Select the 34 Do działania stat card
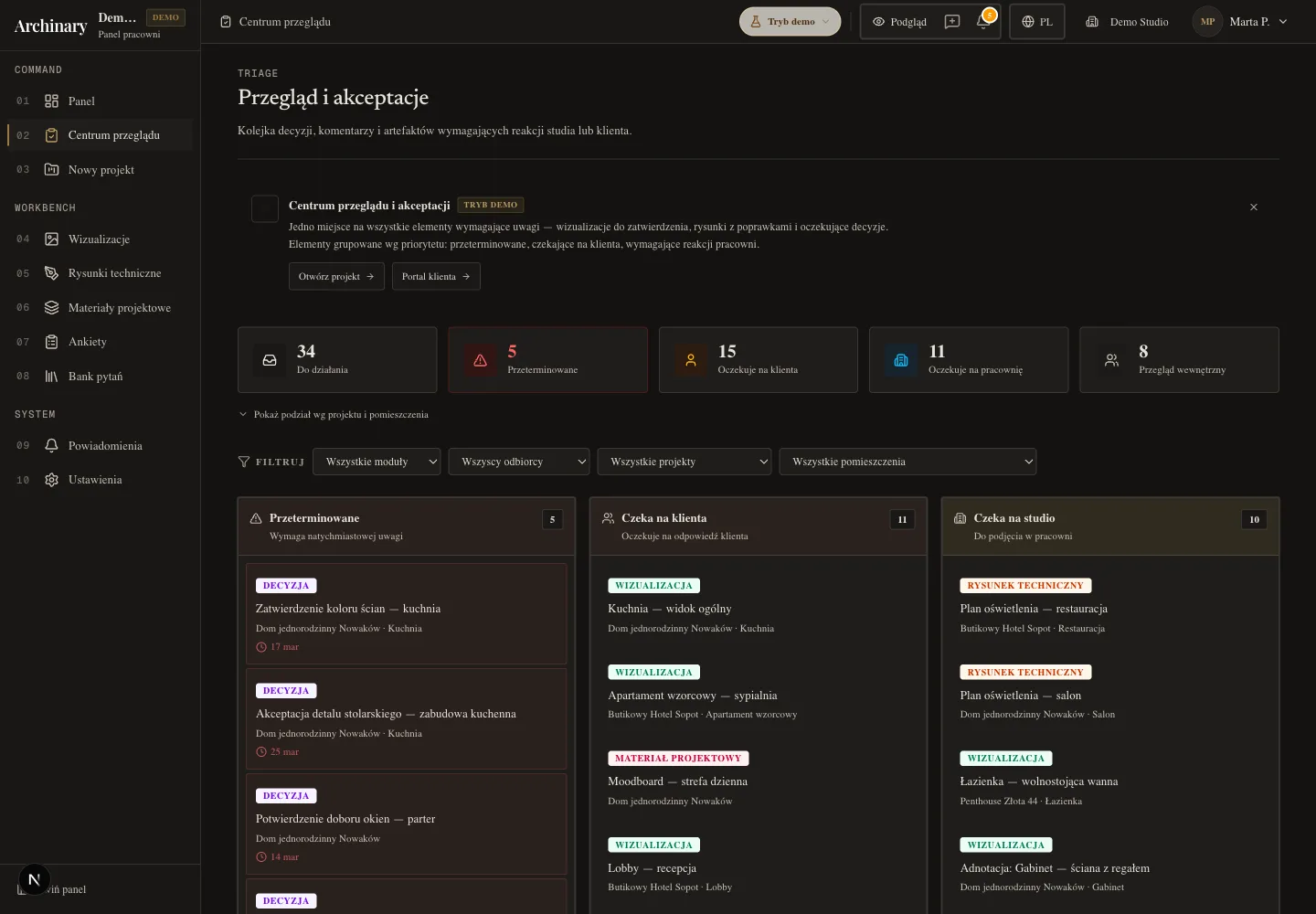Image resolution: width=1316 pixels, height=914 pixels. [337, 360]
